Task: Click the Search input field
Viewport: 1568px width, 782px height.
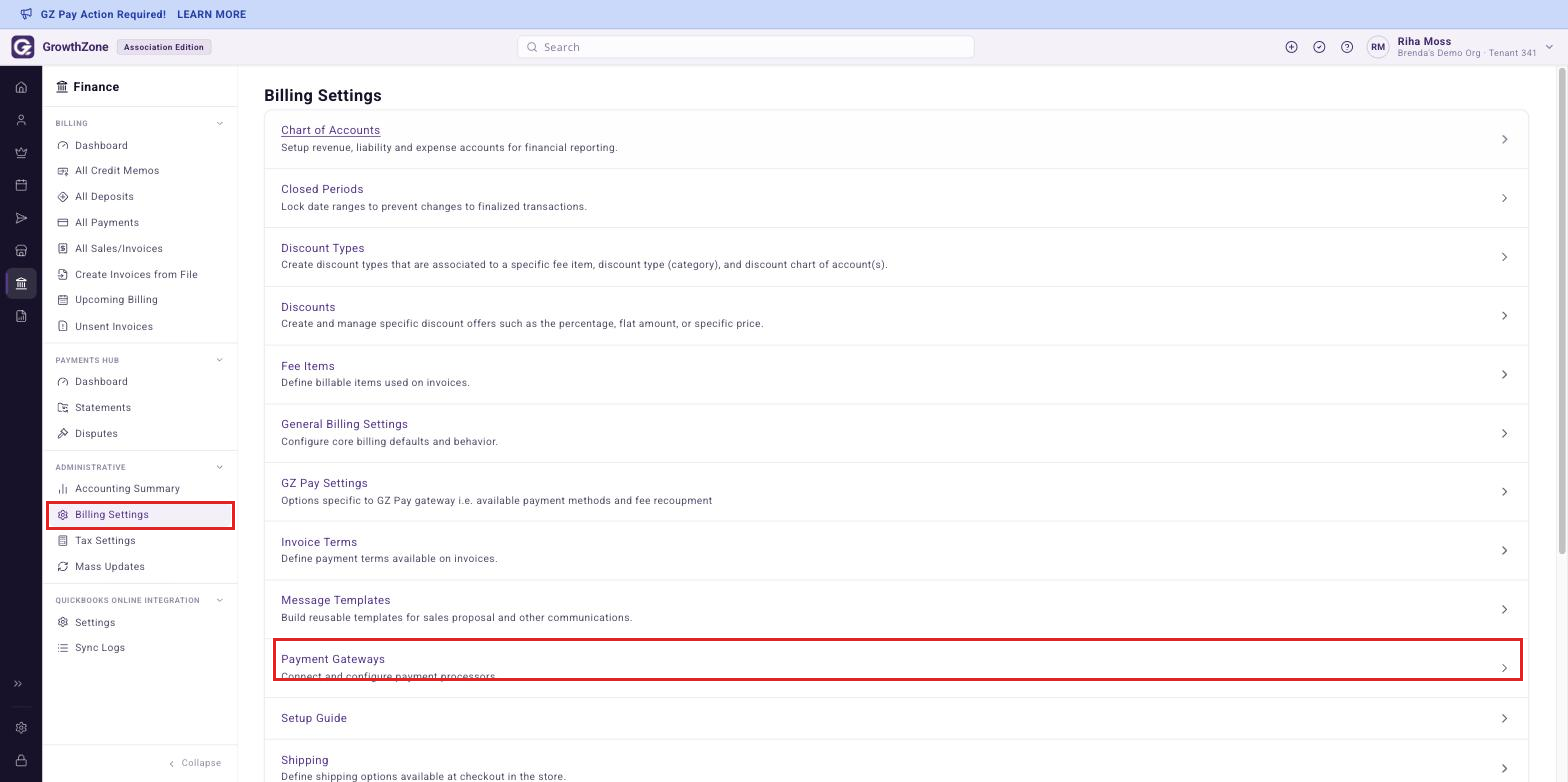Action: click(x=746, y=47)
